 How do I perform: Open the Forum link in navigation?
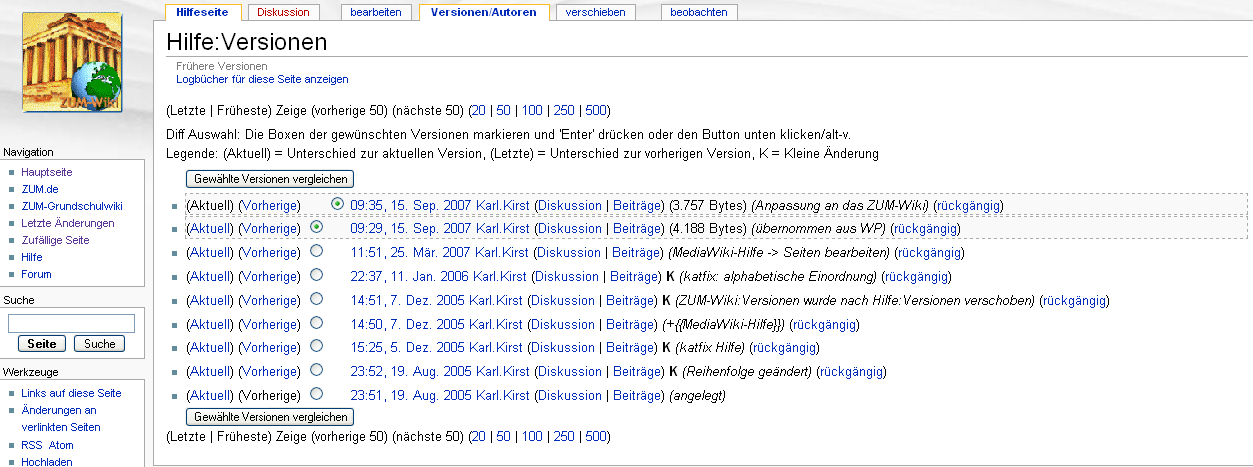36,274
